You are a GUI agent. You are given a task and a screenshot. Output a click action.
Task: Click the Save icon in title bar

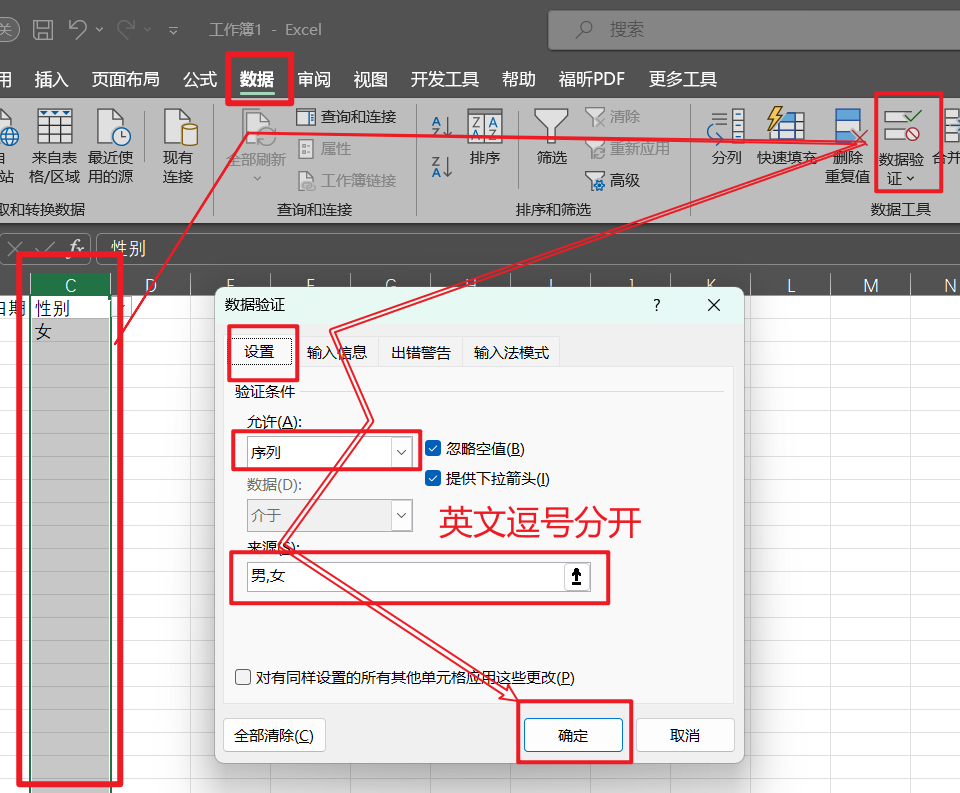pyautogui.click(x=43, y=30)
